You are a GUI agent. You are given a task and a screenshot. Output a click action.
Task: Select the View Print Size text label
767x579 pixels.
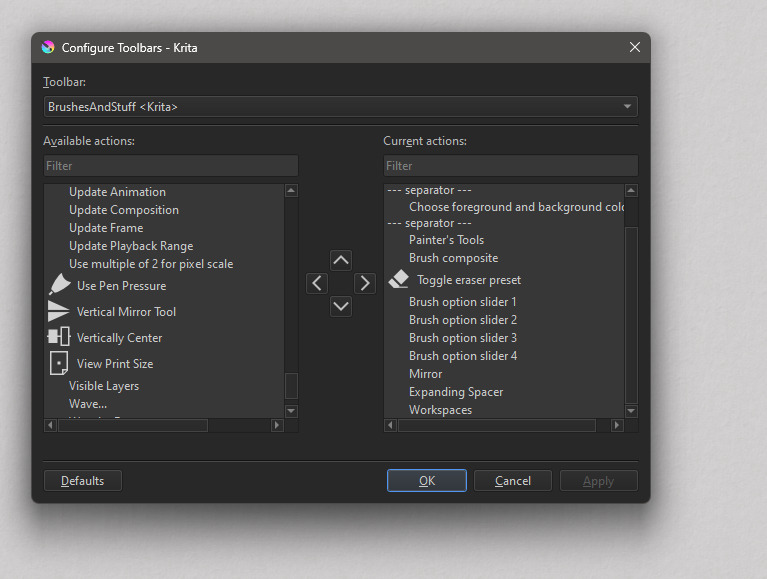(x=115, y=363)
